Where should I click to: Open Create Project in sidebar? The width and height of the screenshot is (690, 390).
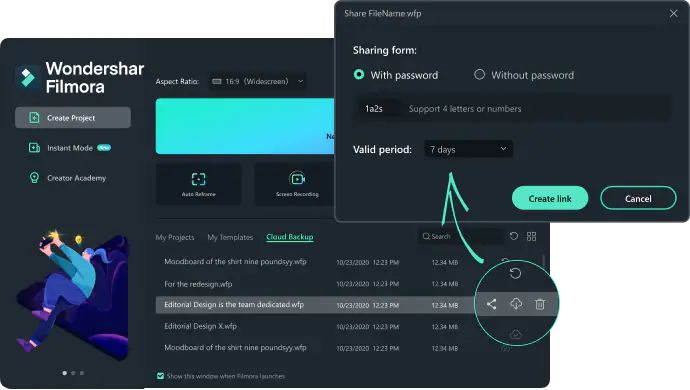(x=73, y=118)
